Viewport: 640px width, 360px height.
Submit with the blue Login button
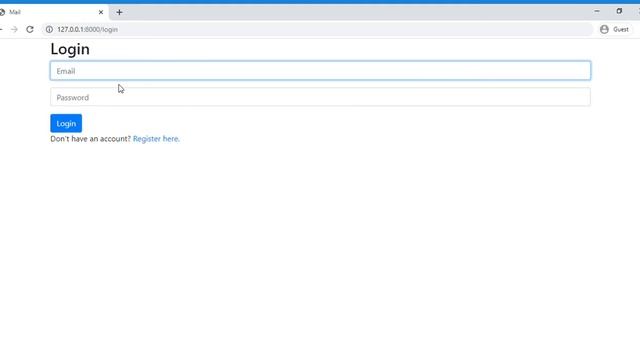pyautogui.click(x=66, y=123)
